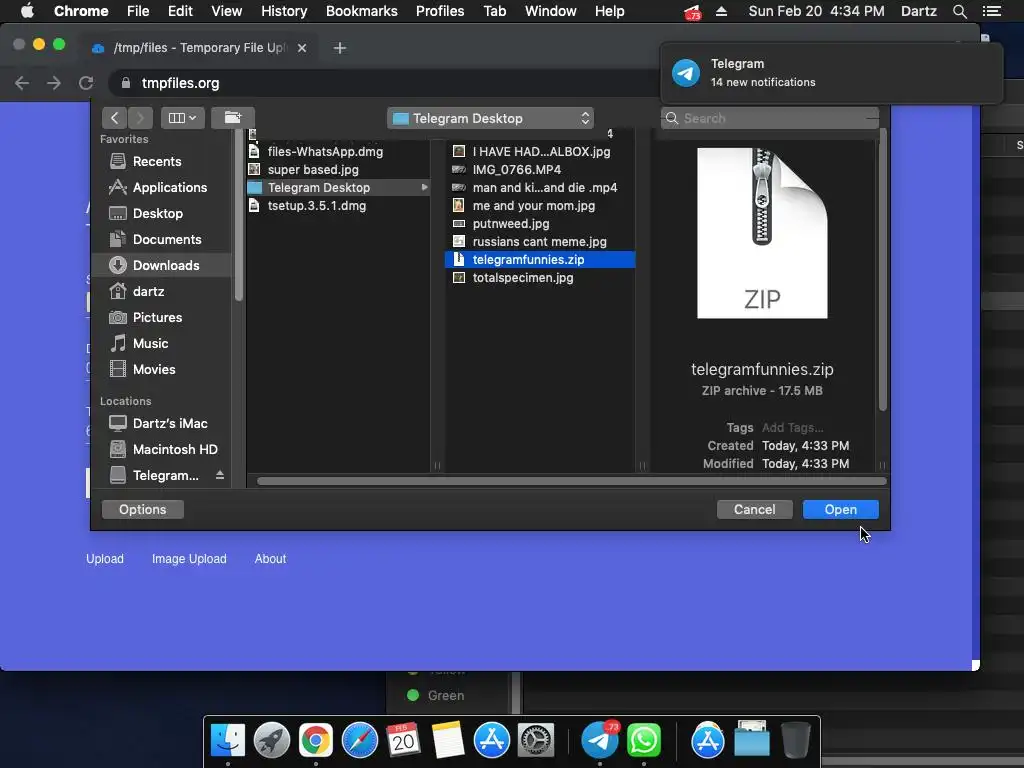This screenshot has width=1024, height=768.
Task: Click the preview pane vertical scrollbar
Action: 883,269
